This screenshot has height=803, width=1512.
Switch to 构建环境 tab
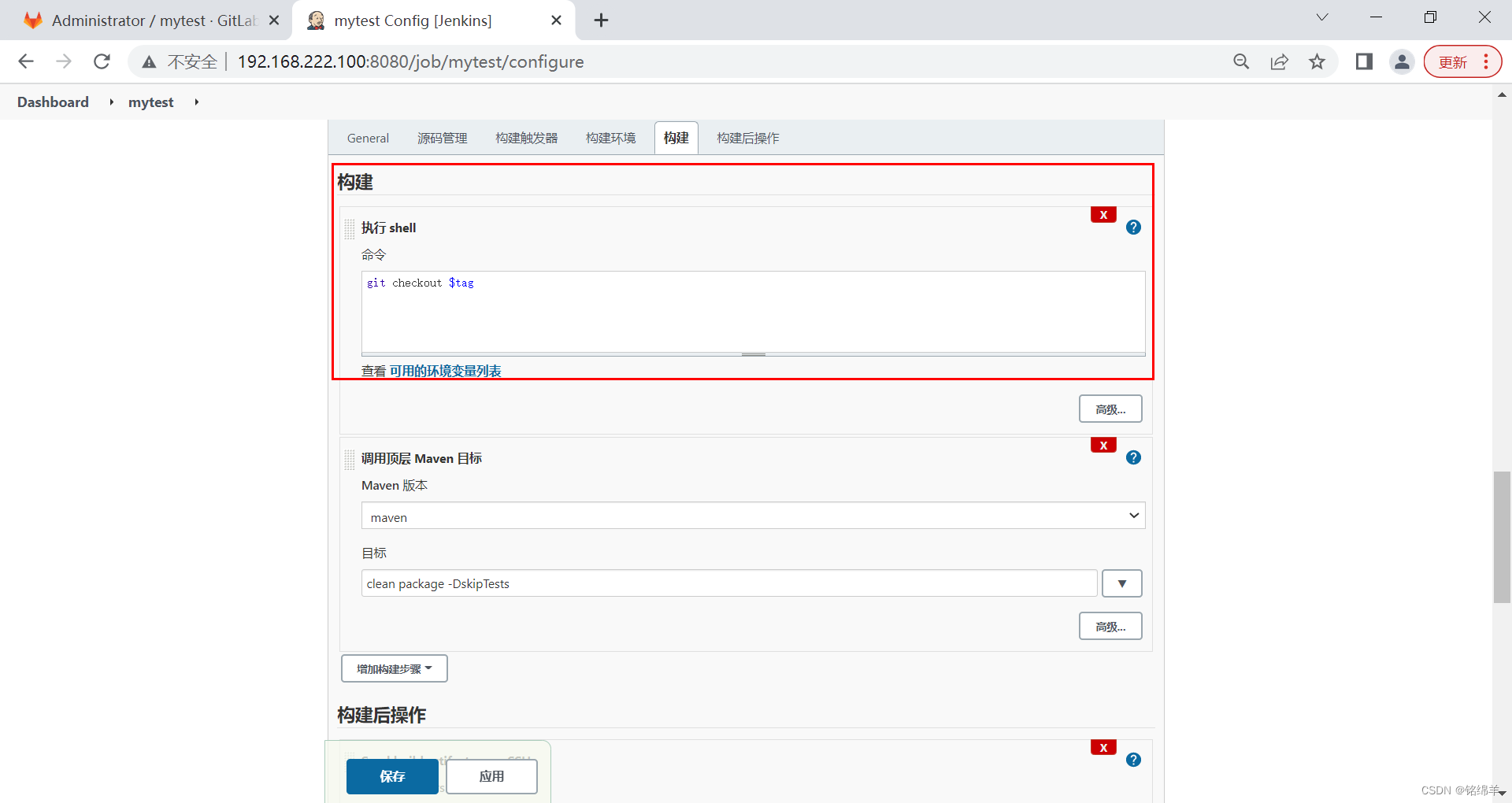tap(611, 139)
